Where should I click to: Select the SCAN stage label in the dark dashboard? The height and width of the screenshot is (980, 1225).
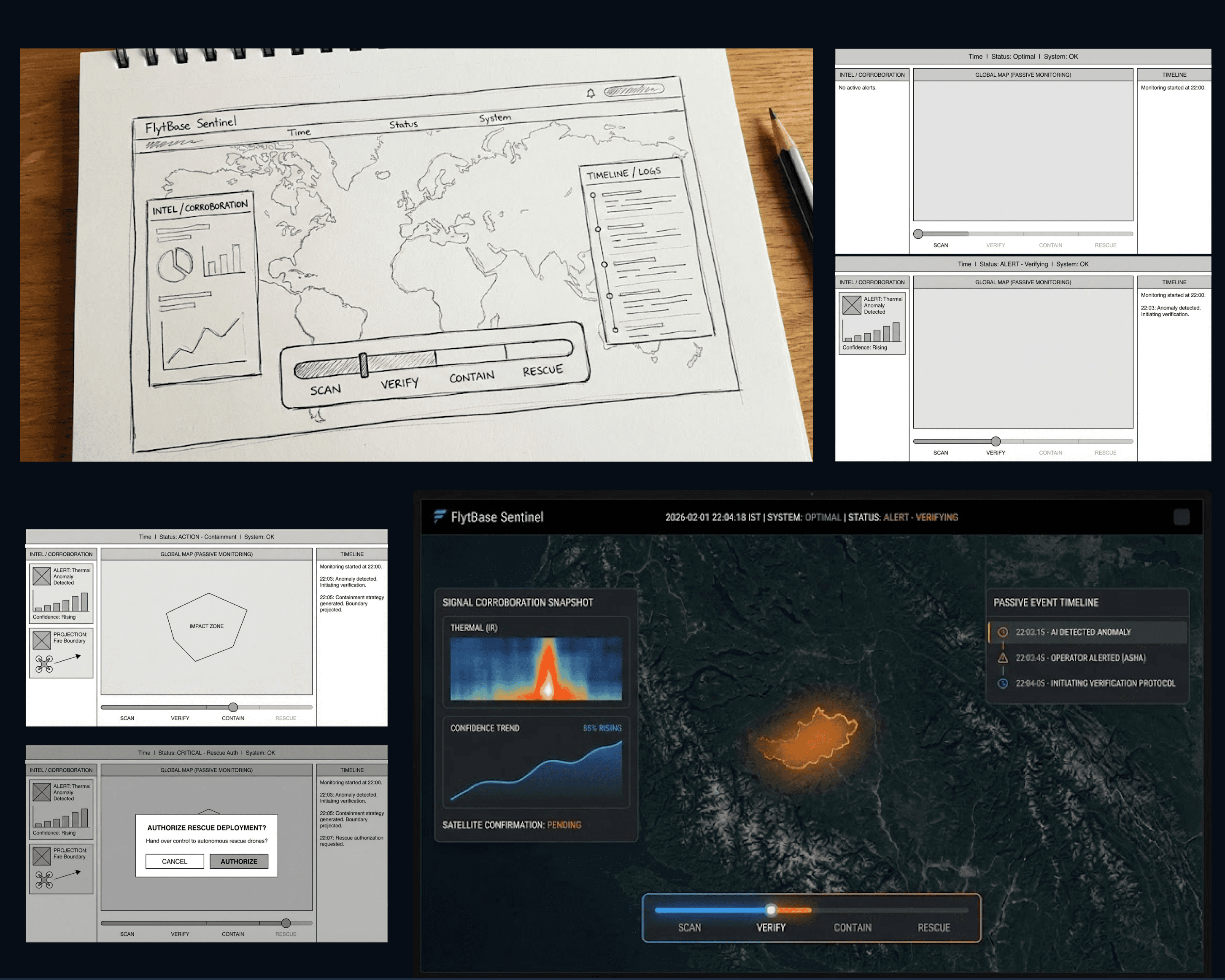(x=689, y=927)
